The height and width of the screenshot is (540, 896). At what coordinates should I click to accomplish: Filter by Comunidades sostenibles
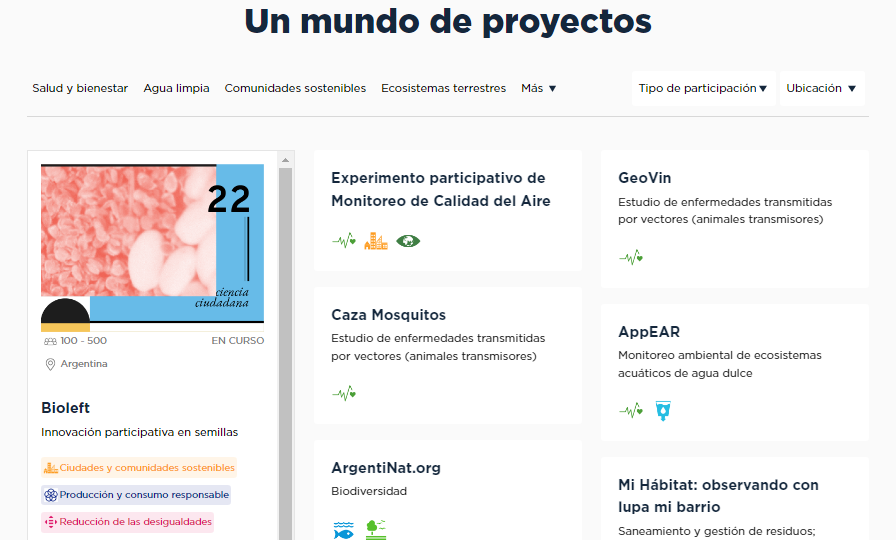point(295,88)
